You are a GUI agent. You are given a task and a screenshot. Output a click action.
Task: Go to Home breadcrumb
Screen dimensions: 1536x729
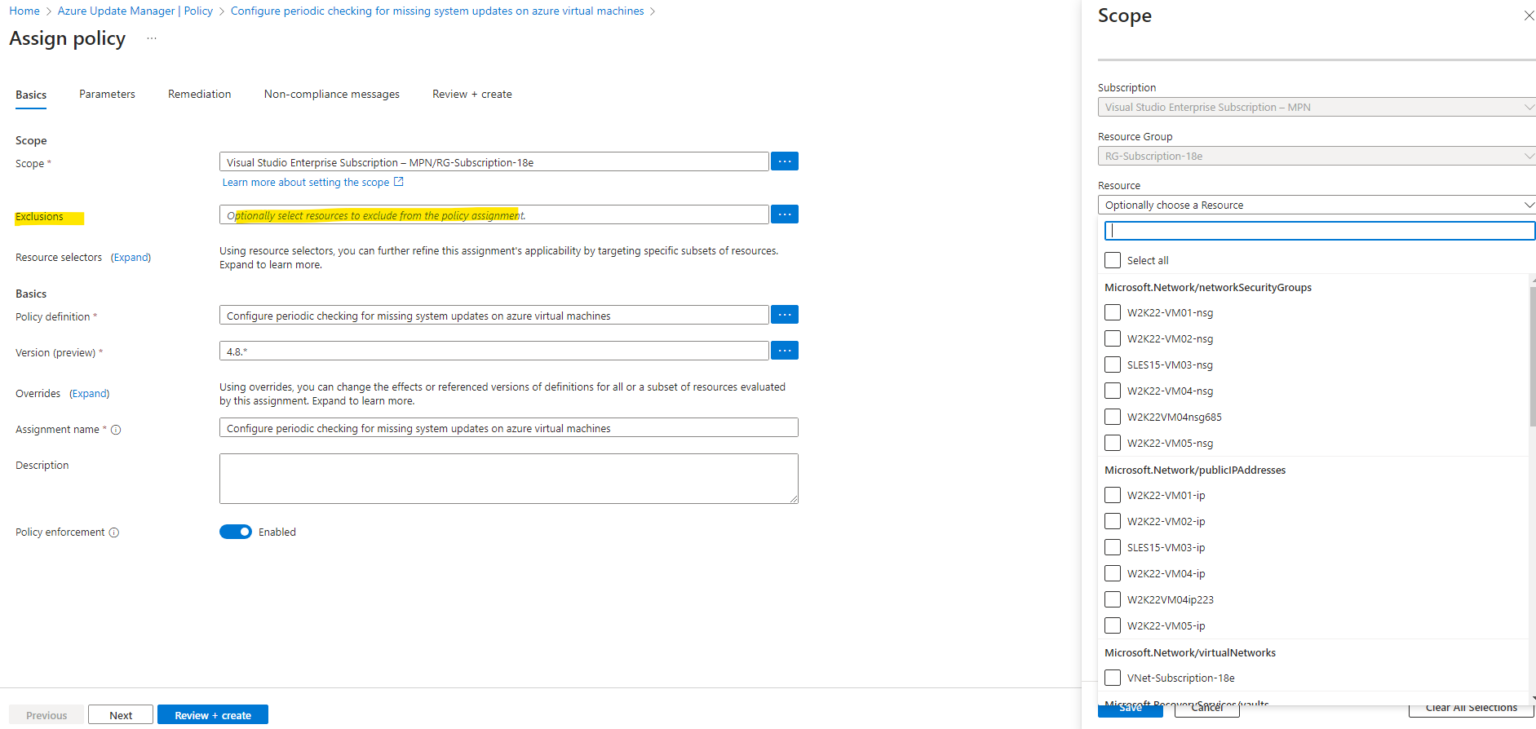(24, 11)
